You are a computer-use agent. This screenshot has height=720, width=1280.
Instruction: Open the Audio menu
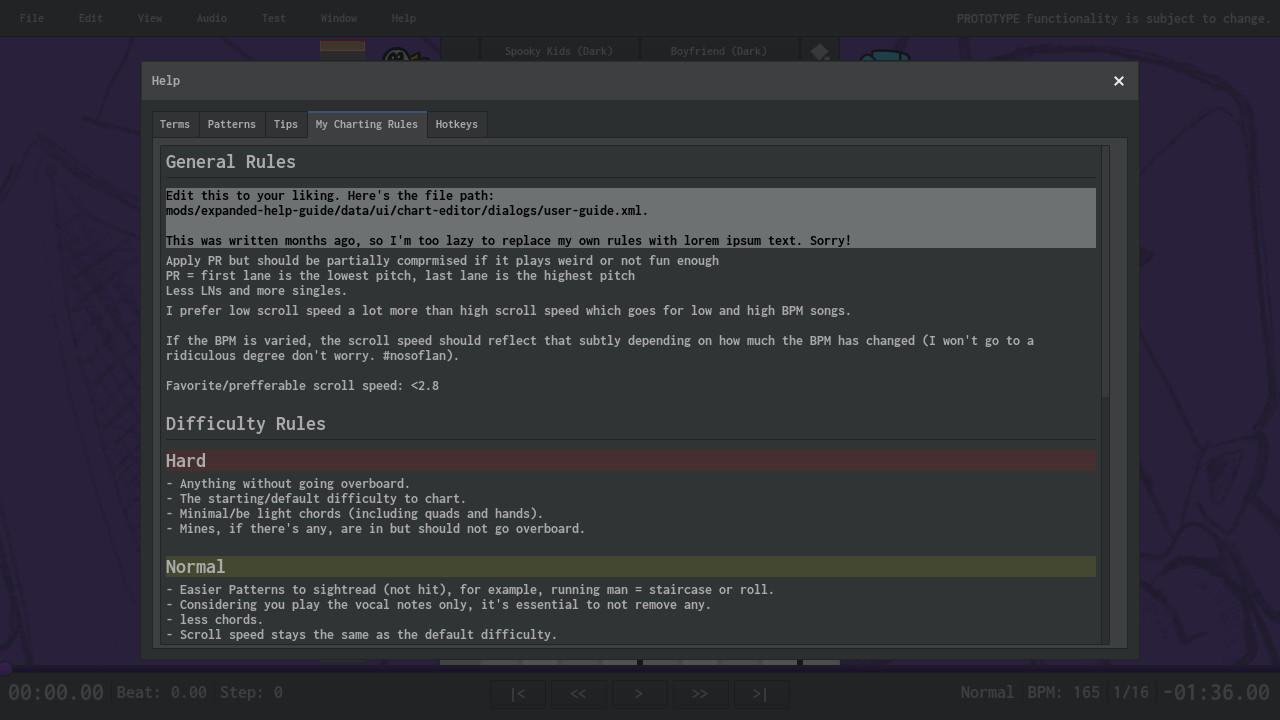point(211,18)
